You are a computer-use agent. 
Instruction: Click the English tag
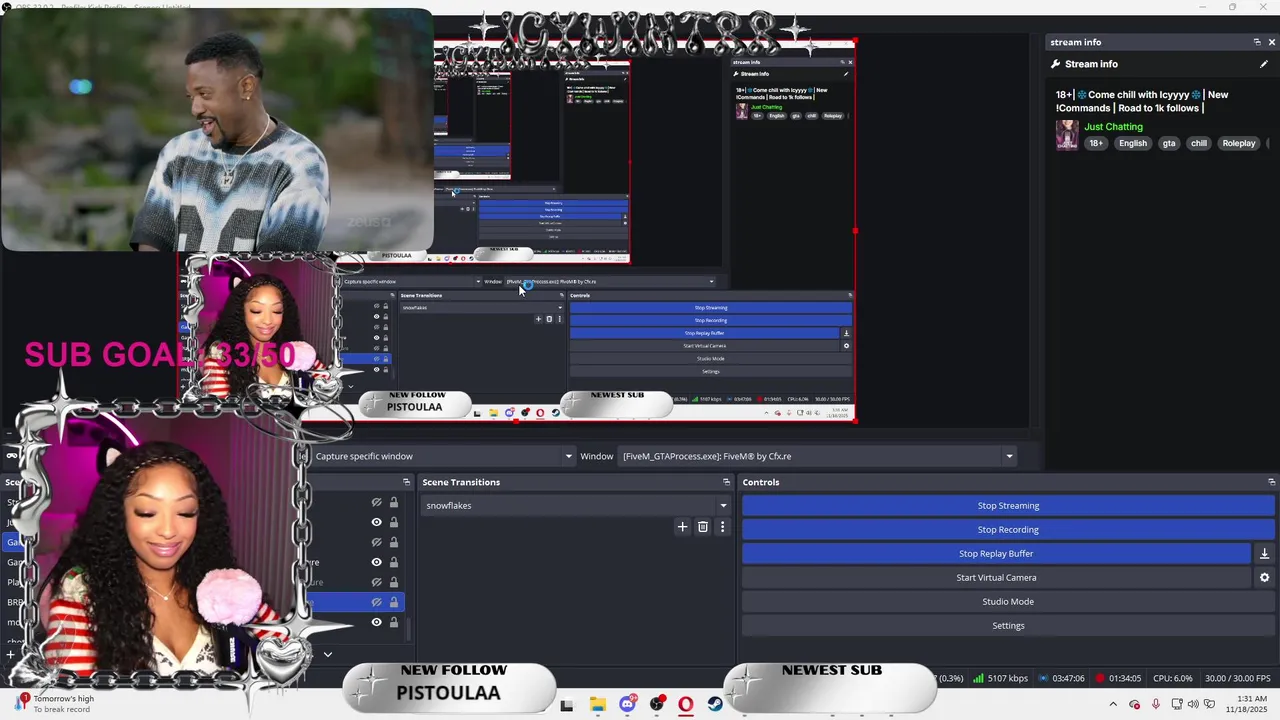1133,143
